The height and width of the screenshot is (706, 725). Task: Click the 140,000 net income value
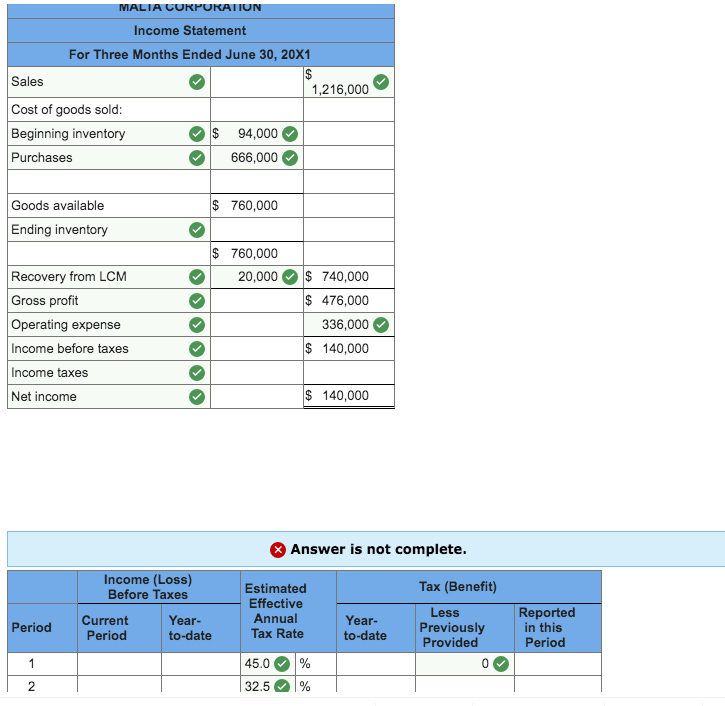(345, 396)
